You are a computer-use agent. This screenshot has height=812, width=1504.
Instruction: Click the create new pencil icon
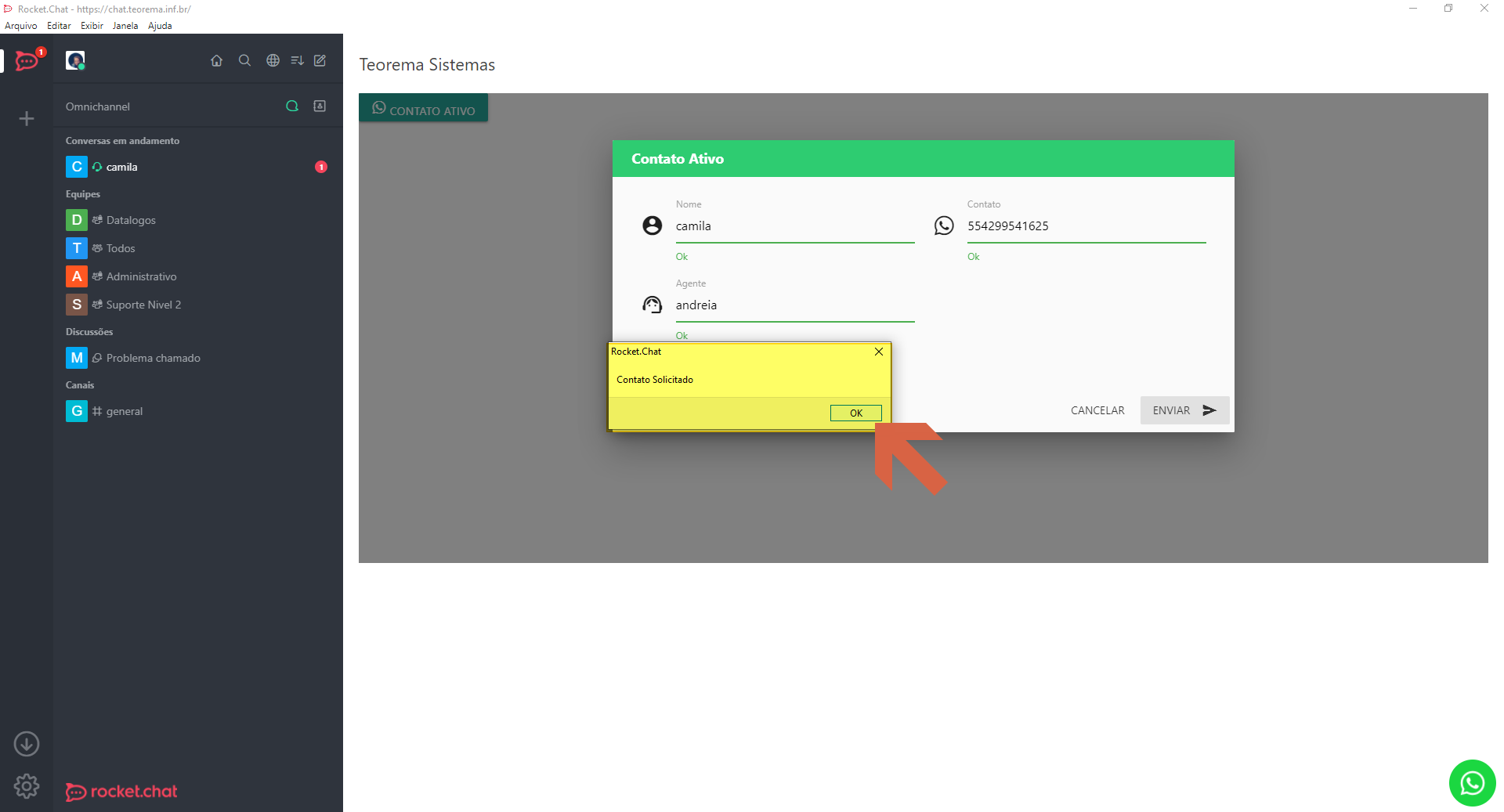coord(320,60)
